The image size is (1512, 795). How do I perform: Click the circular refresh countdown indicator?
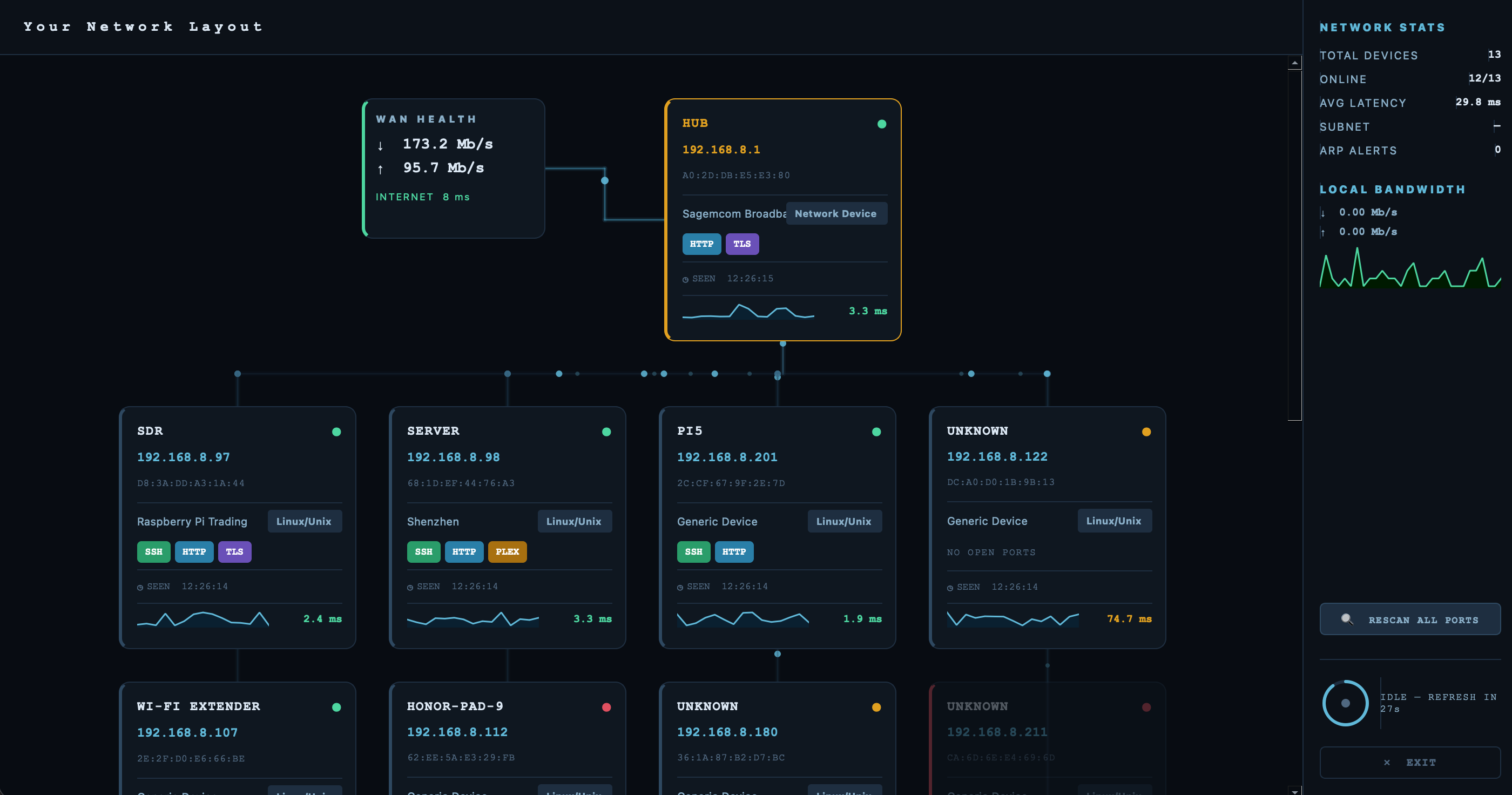click(1345, 703)
